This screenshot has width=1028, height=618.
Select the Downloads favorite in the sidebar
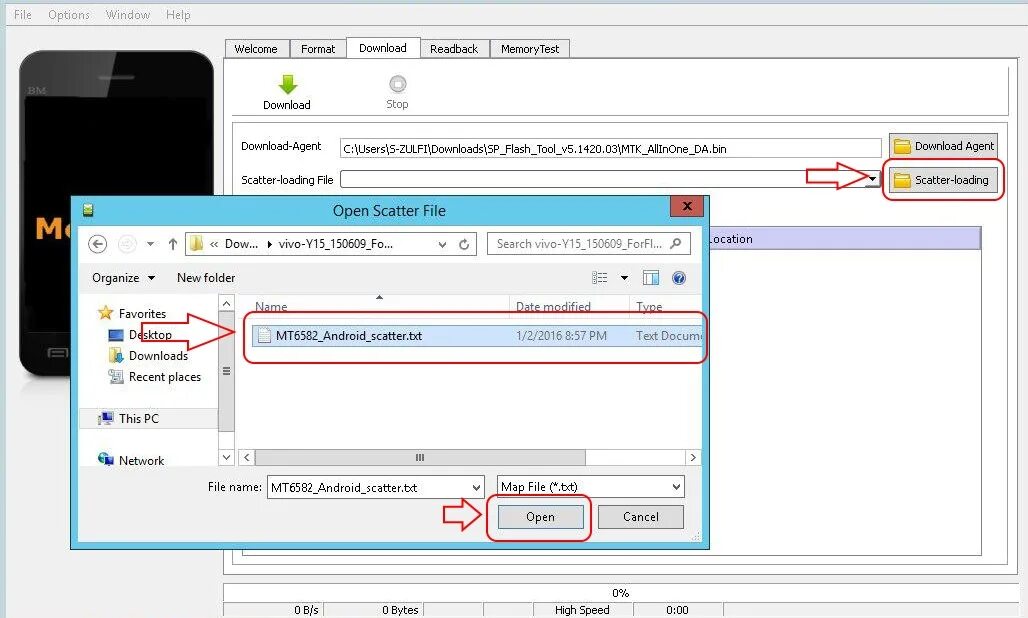tap(155, 355)
